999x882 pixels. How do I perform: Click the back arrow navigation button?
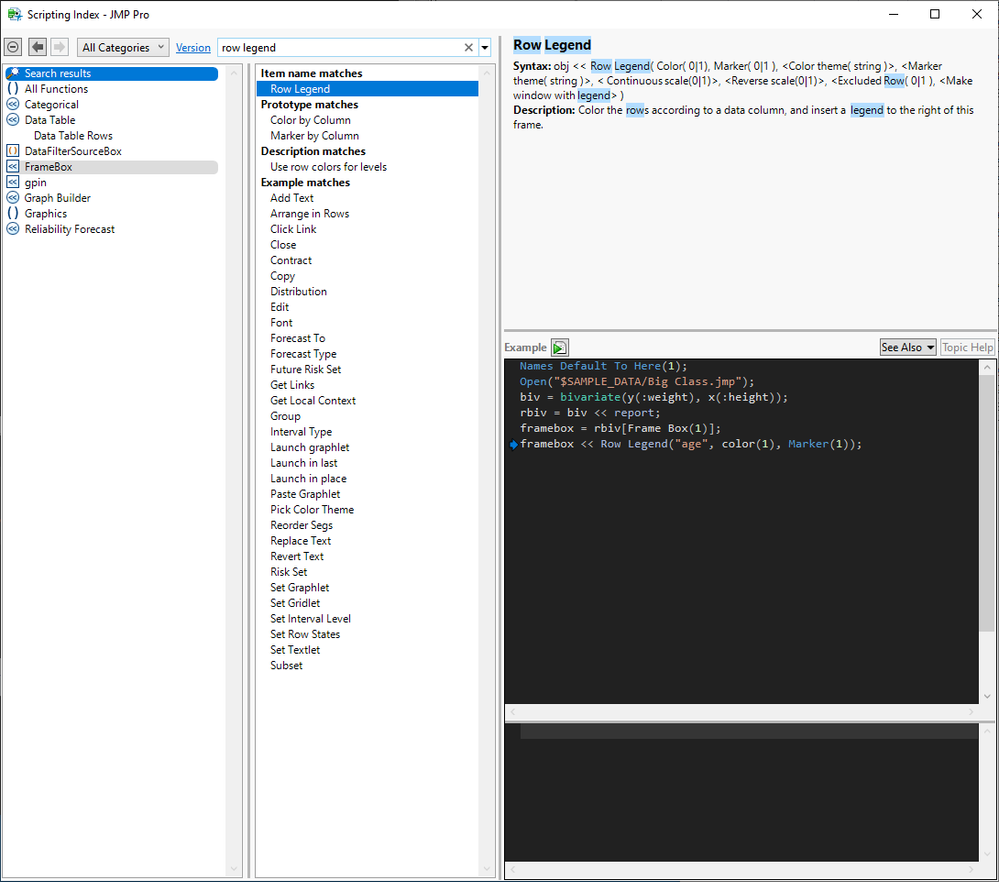(x=37, y=47)
